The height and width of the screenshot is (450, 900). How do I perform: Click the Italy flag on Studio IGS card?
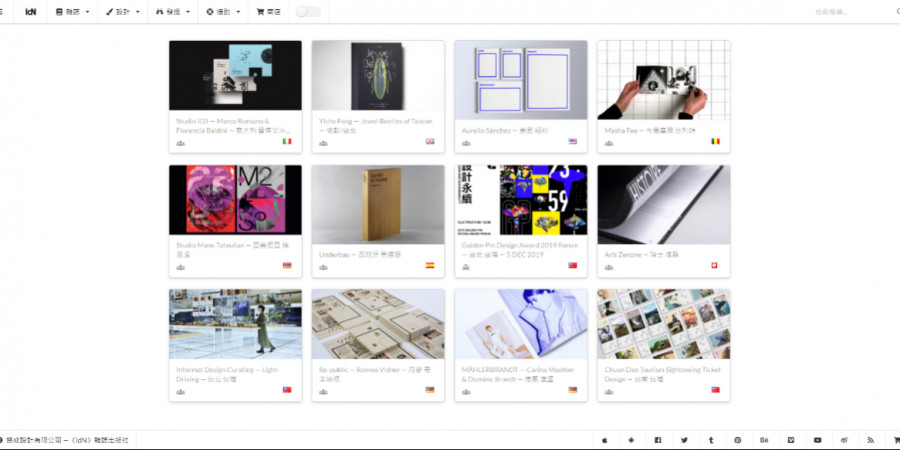[287, 141]
